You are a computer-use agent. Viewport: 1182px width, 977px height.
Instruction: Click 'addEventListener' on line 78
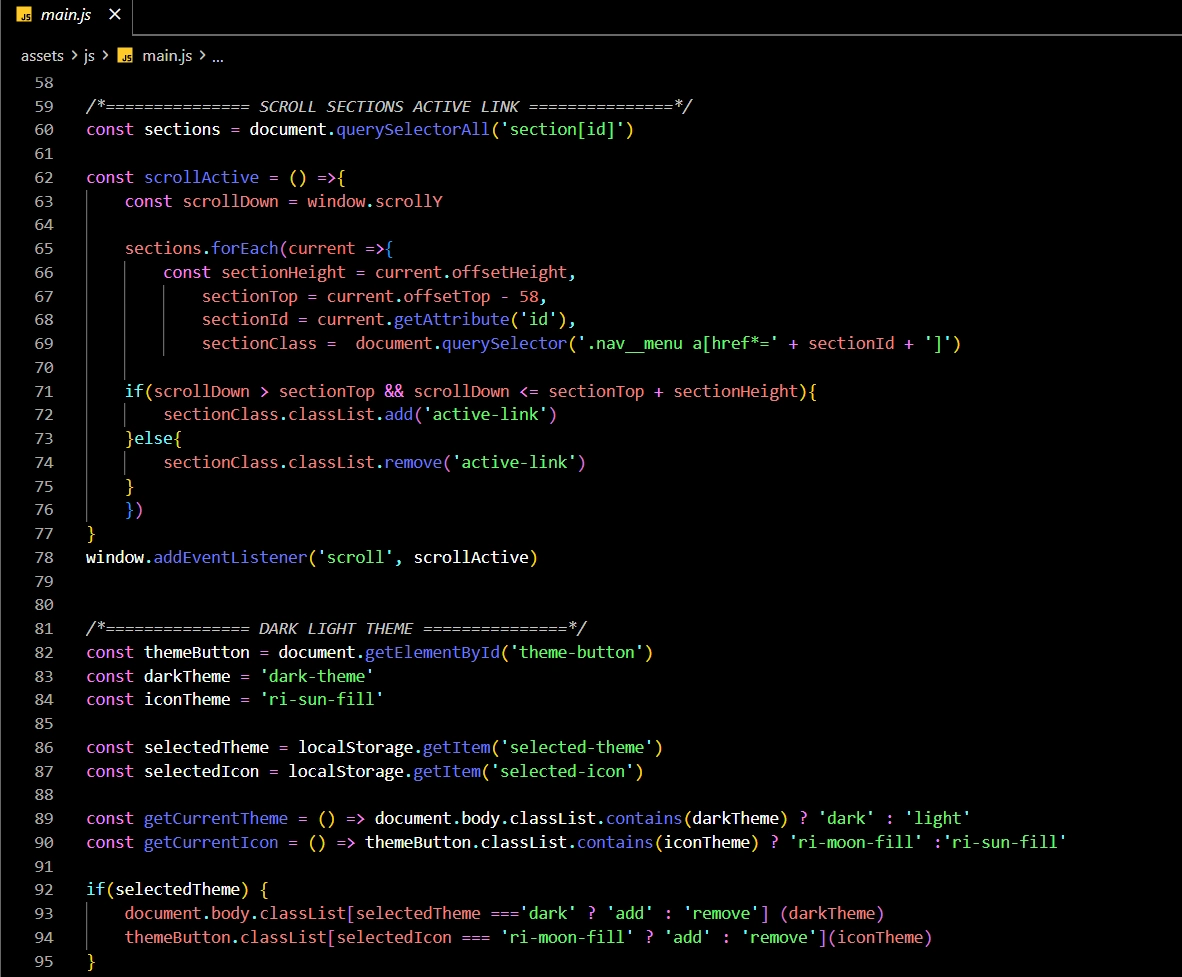tap(230, 558)
